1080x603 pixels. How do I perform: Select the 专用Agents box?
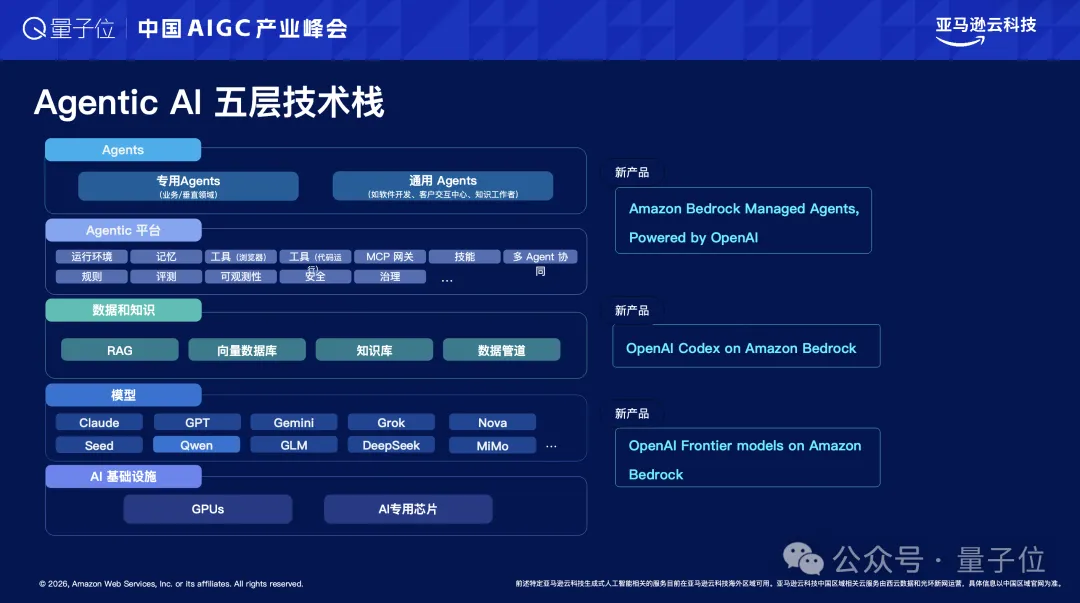tap(188, 186)
